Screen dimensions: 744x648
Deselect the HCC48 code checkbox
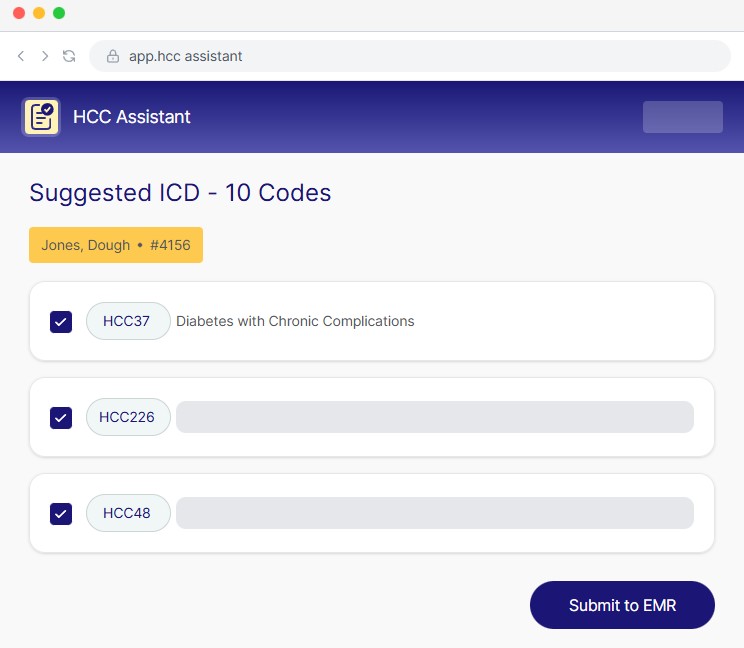pos(61,513)
